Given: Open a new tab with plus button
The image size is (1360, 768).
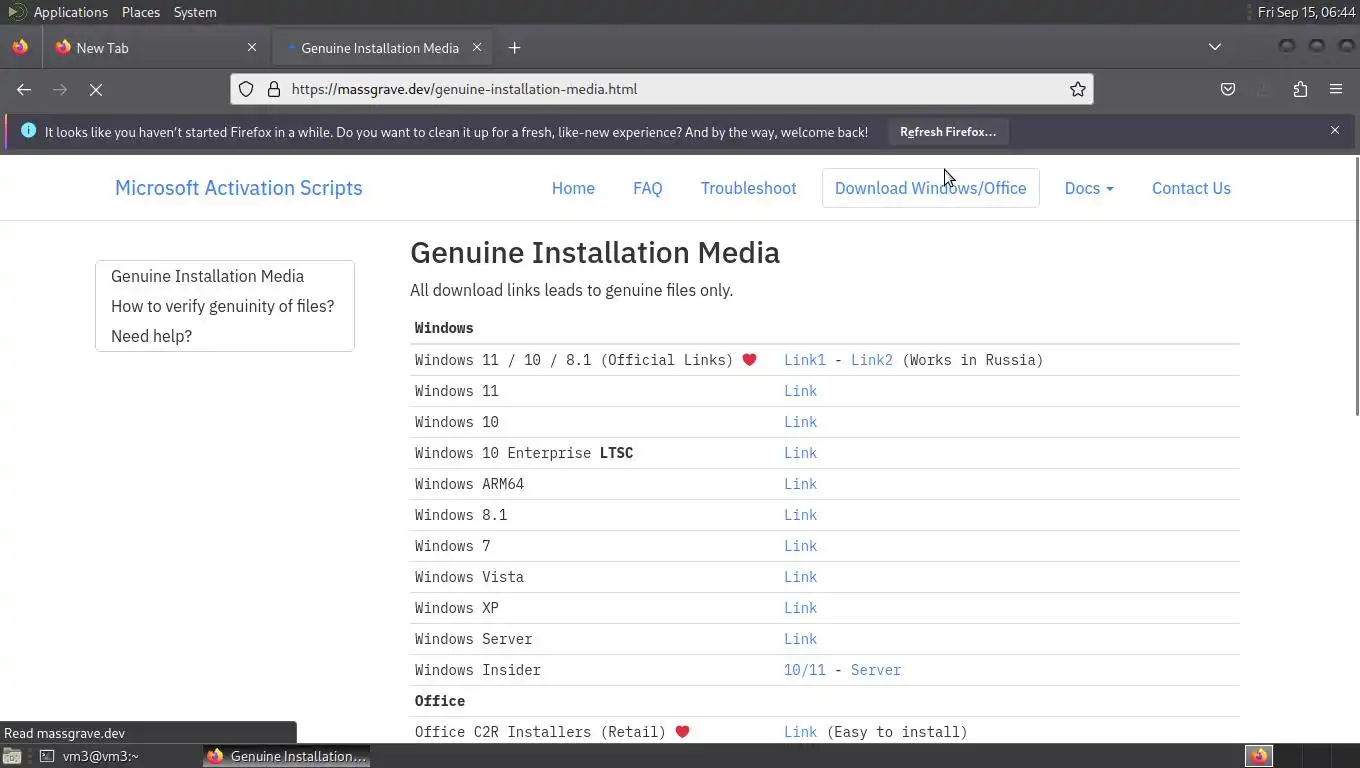Looking at the screenshot, I should pos(514,47).
